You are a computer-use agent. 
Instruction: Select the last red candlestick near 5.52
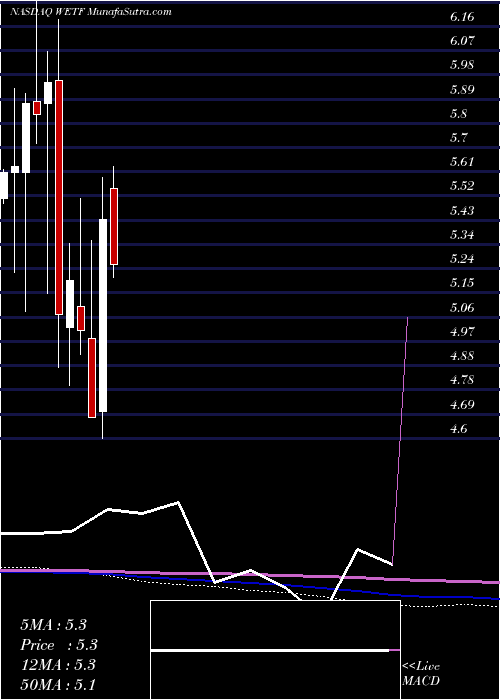[114, 226]
